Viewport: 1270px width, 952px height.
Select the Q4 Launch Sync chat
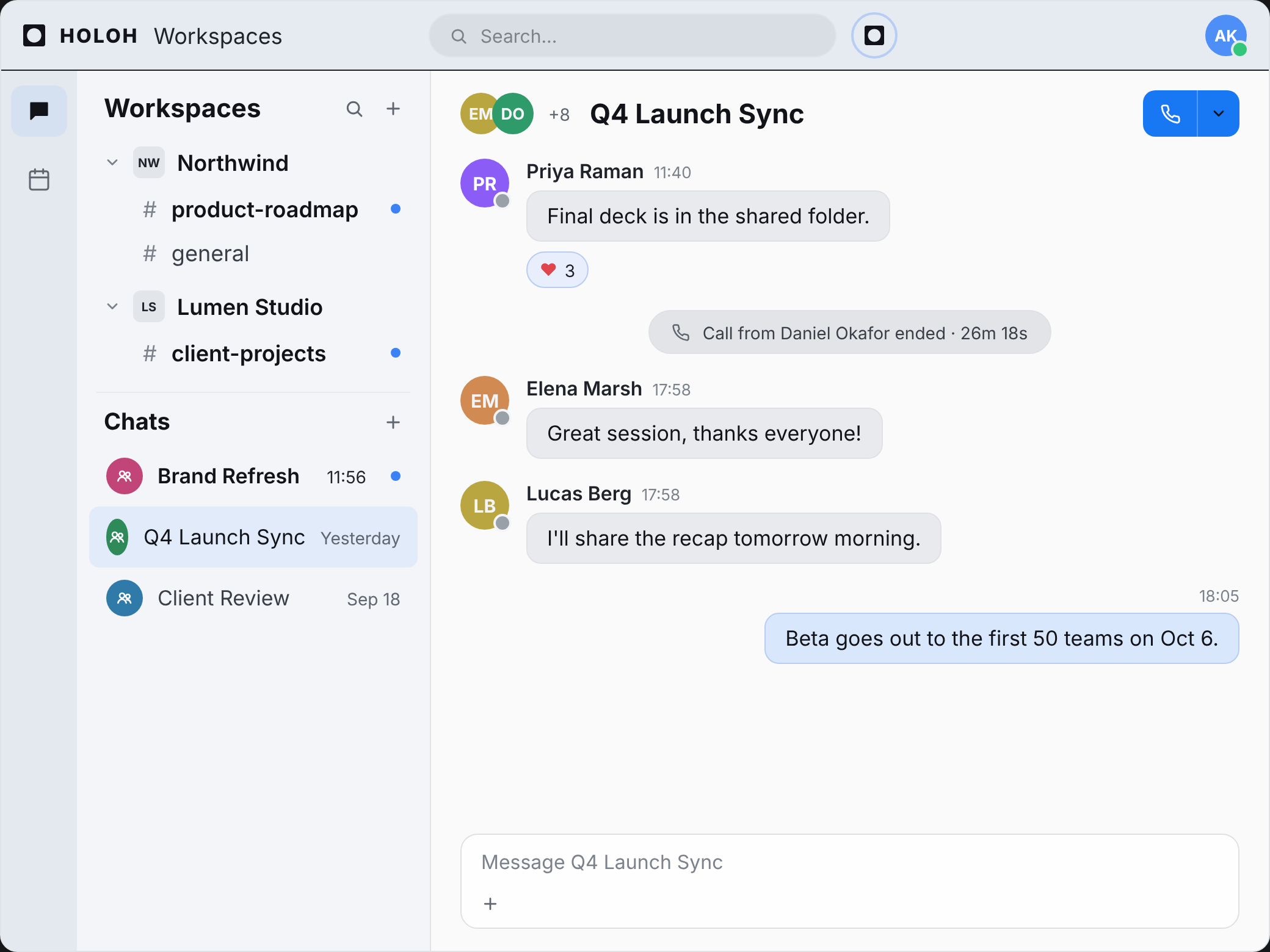253,537
